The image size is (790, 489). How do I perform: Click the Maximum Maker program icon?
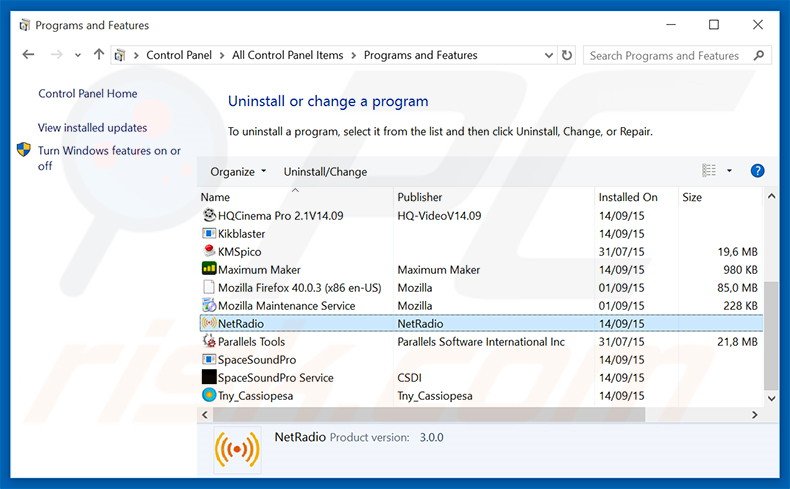pyautogui.click(x=209, y=268)
